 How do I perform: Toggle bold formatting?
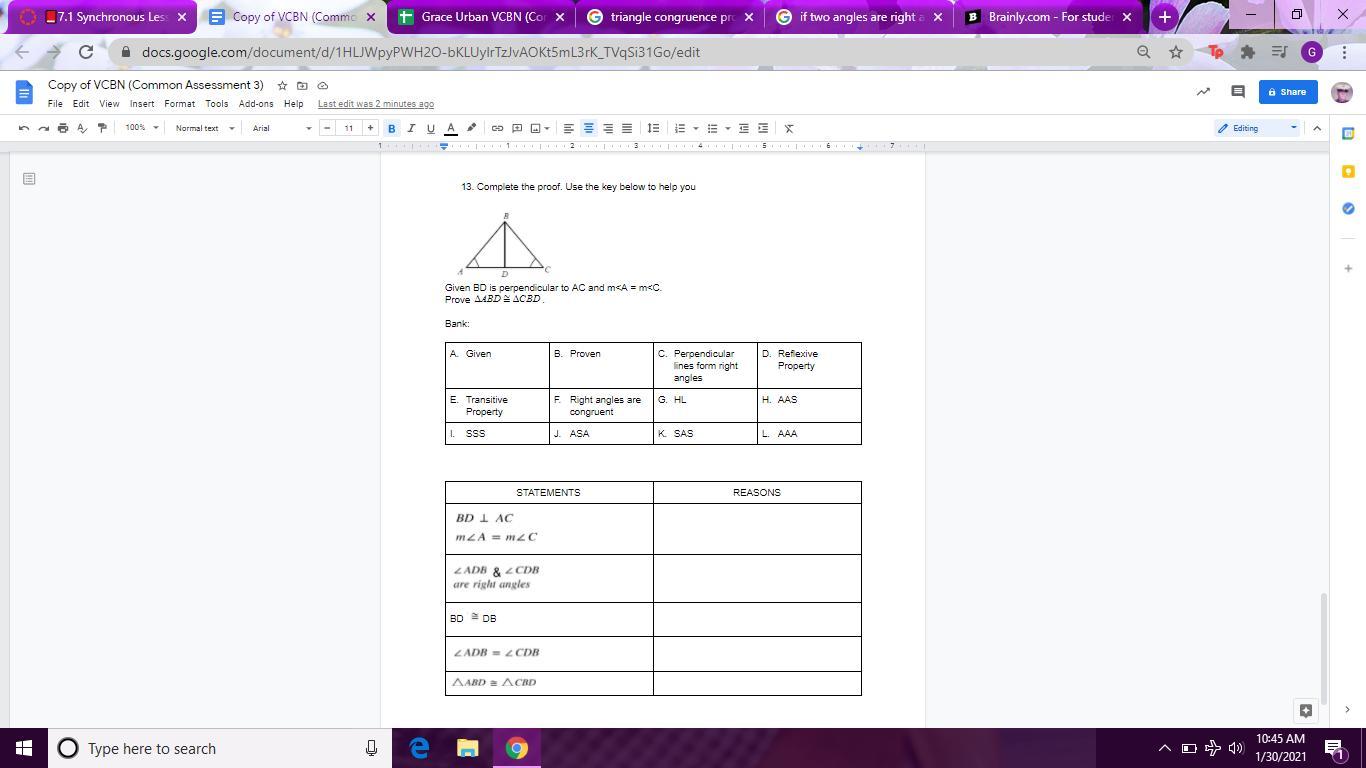tap(392, 128)
